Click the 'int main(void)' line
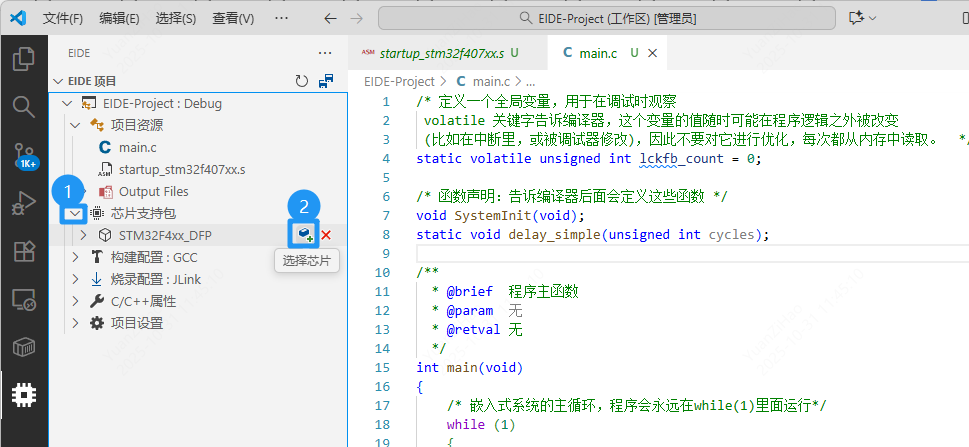 [470, 368]
